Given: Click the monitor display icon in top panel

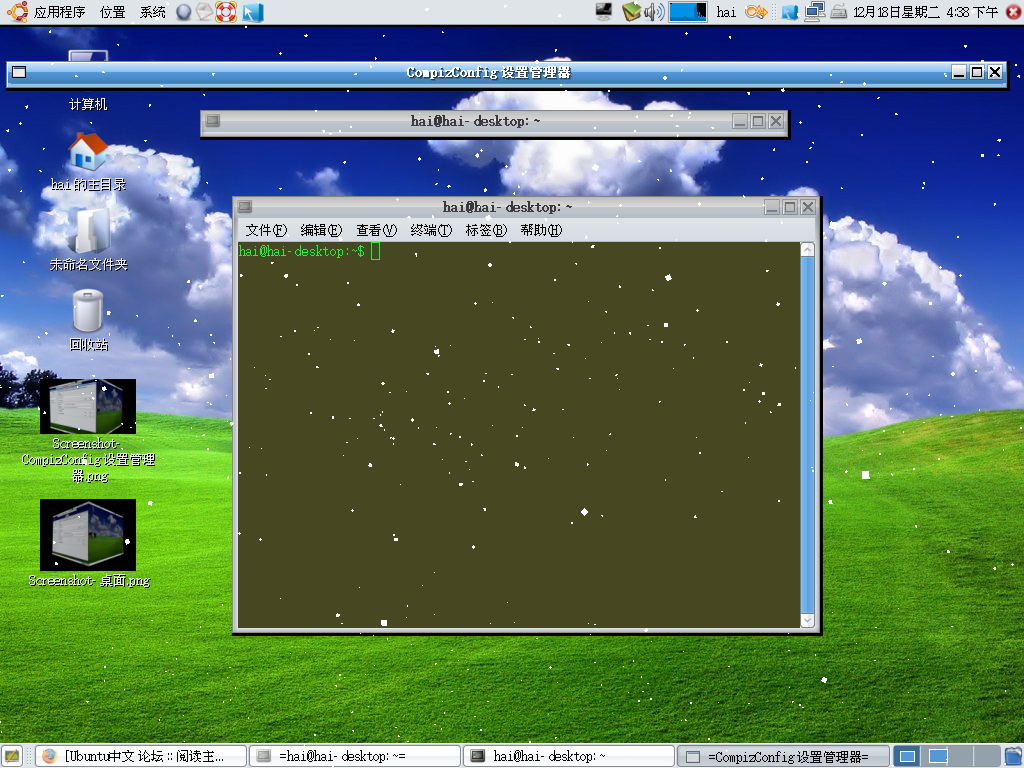Looking at the screenshot, I should pos(604,12).
